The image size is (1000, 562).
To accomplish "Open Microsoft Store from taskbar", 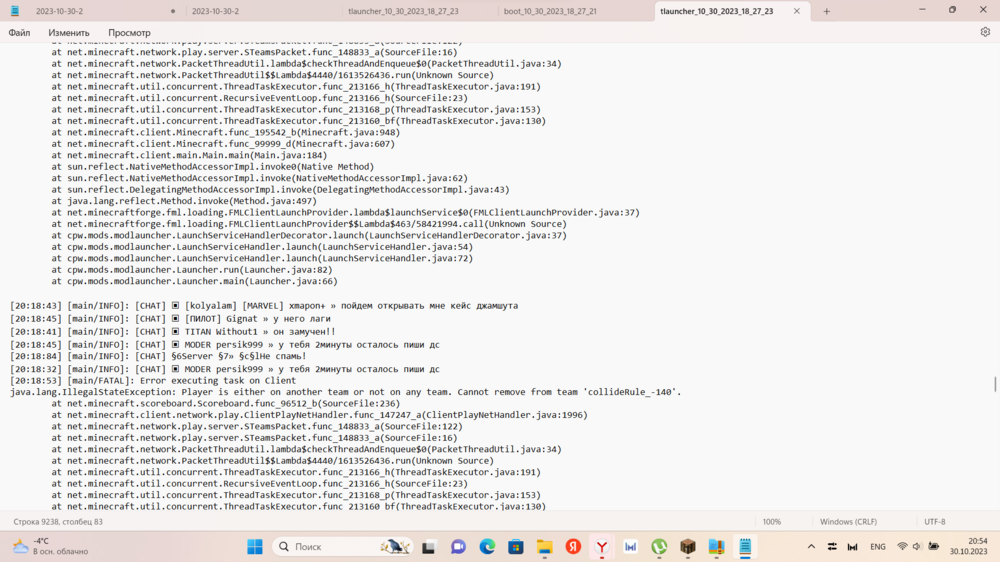I will (x=516, y=547).
